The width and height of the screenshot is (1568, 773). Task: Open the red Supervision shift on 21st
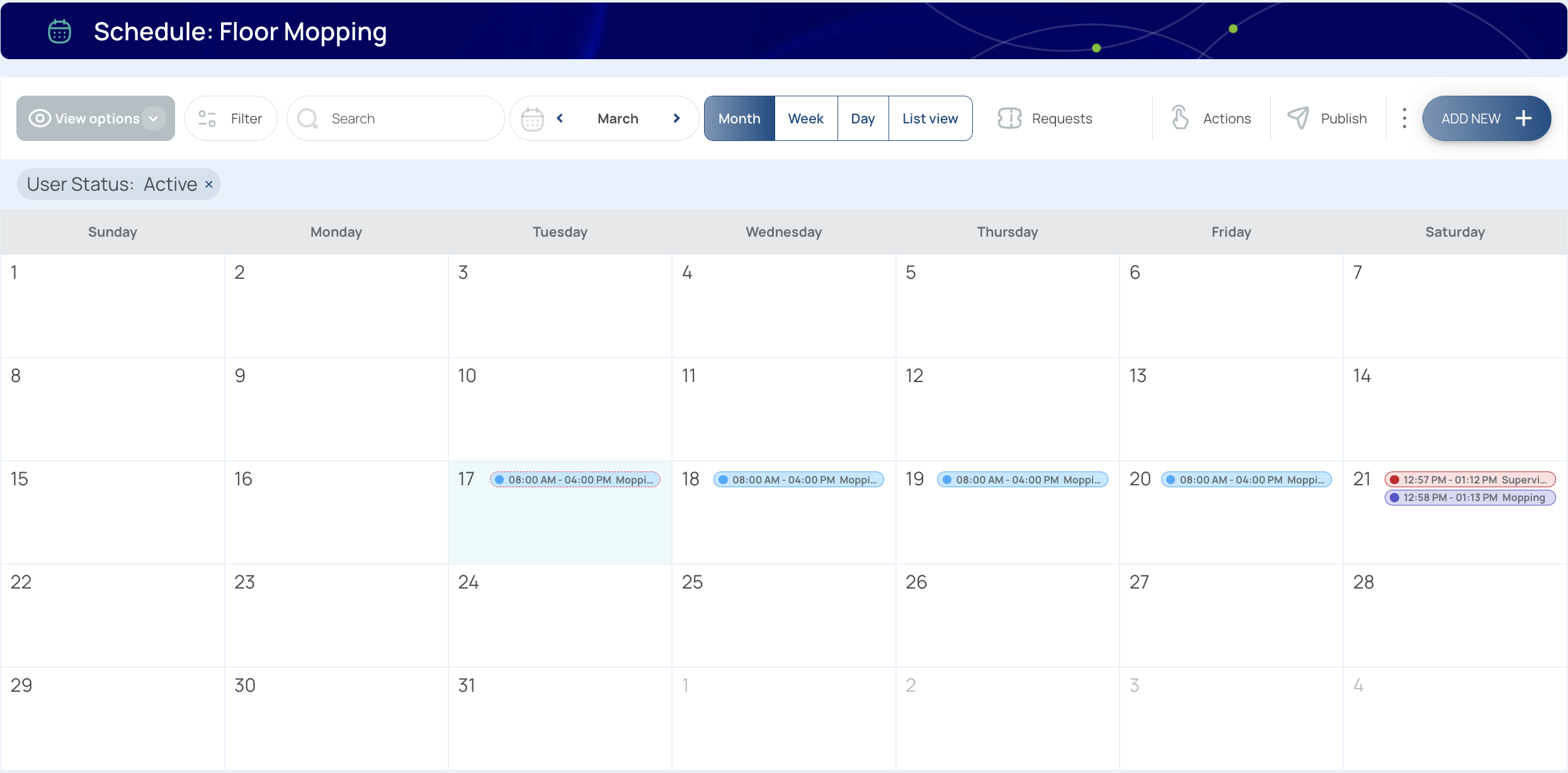tap(1470, 480)
